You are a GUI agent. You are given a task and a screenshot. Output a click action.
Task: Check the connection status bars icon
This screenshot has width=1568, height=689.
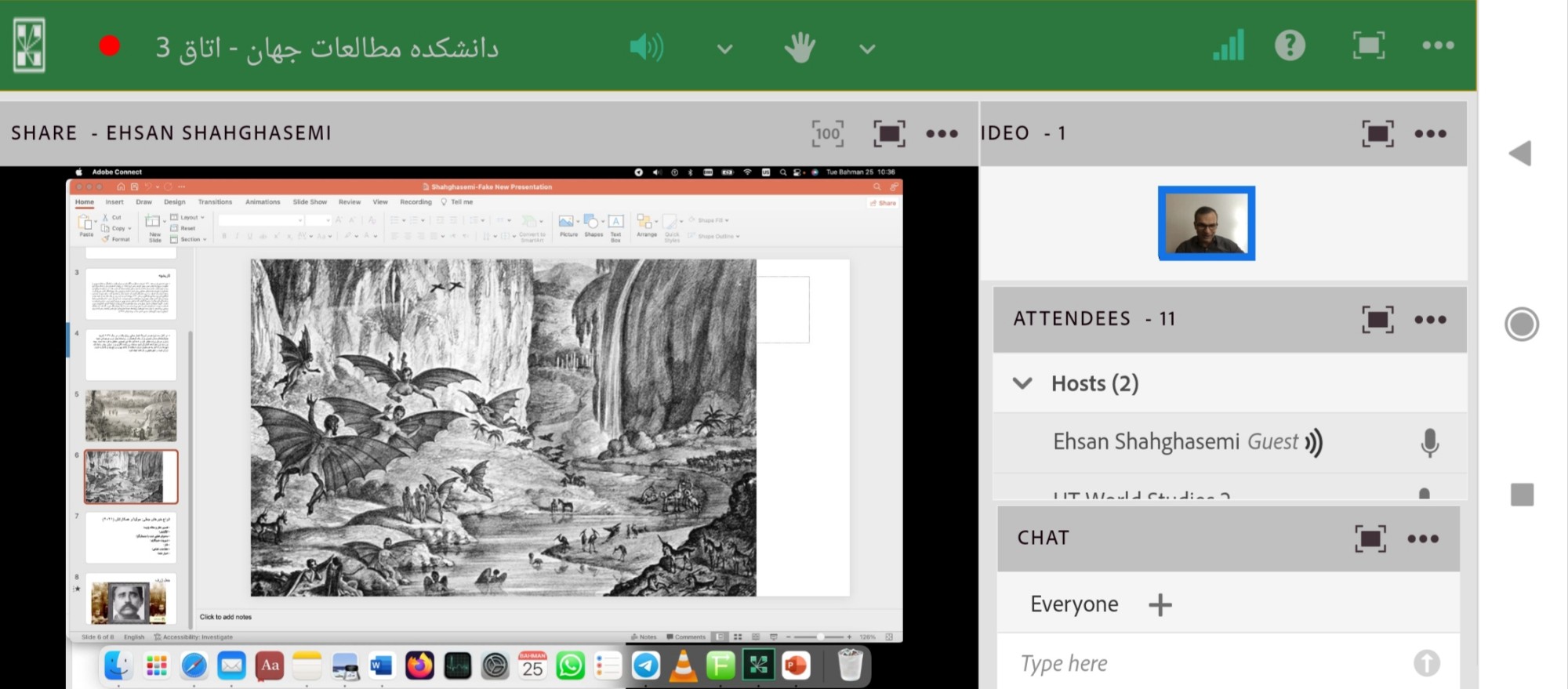tap(1229, 45)
